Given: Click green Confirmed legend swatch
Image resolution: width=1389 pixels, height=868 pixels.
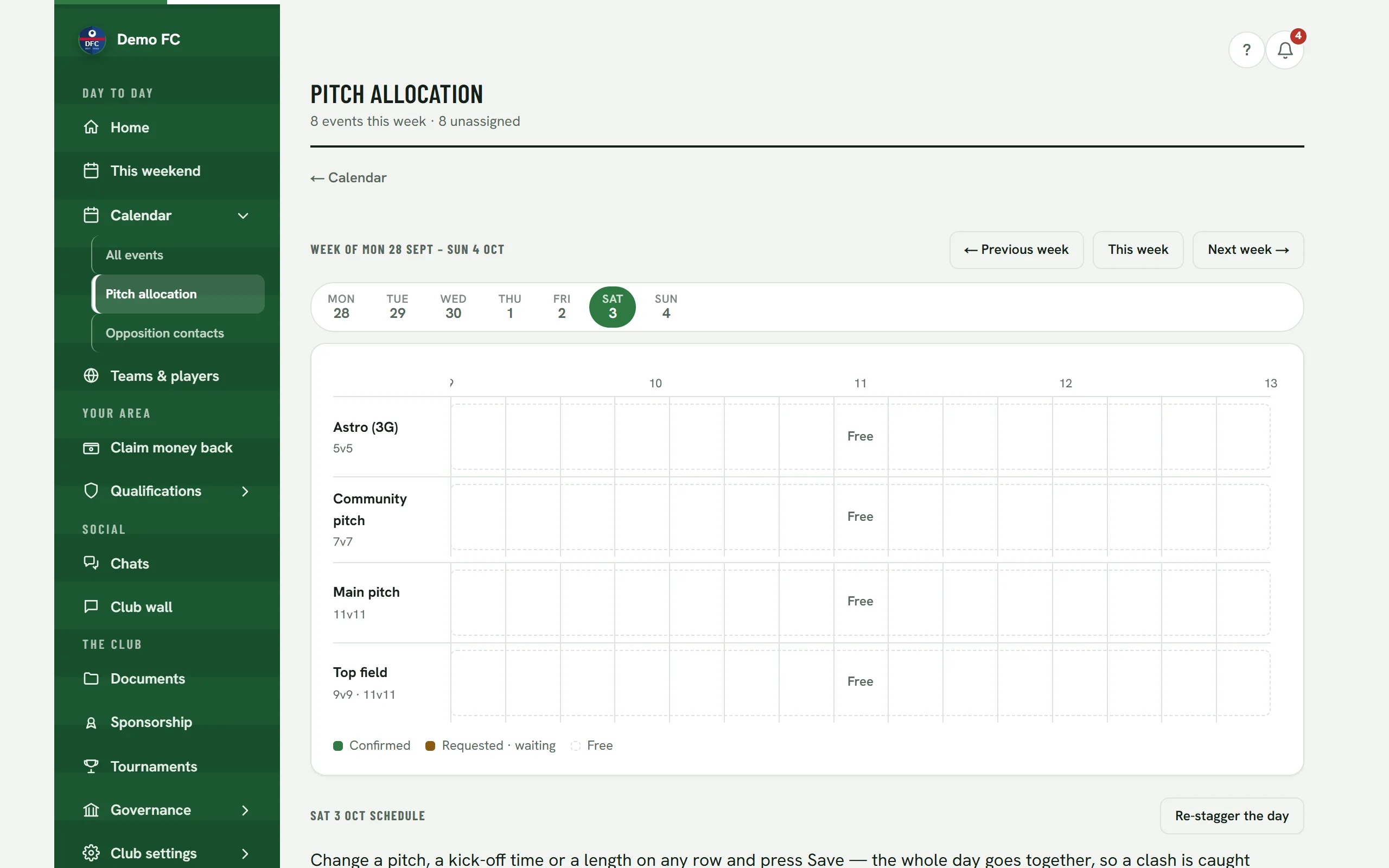Looking at the screenshot, I should [338, 746].
